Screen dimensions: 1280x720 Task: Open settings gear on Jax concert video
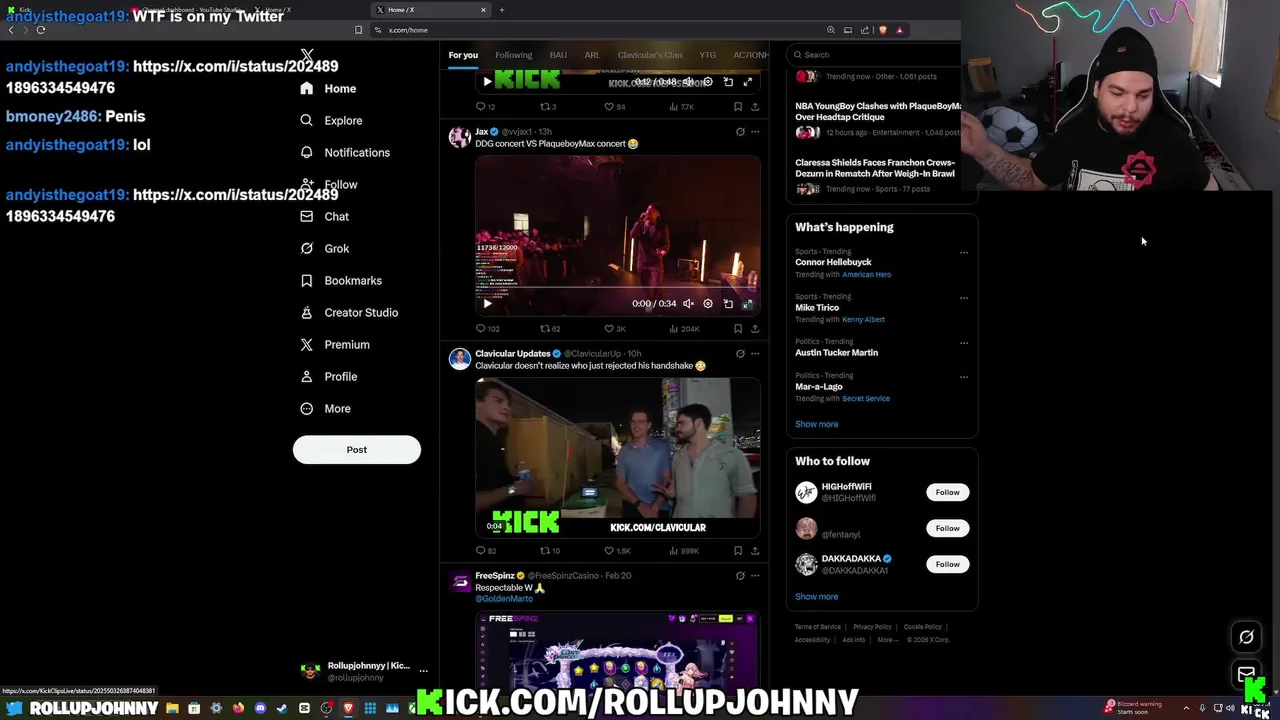[x=708, y=304]
